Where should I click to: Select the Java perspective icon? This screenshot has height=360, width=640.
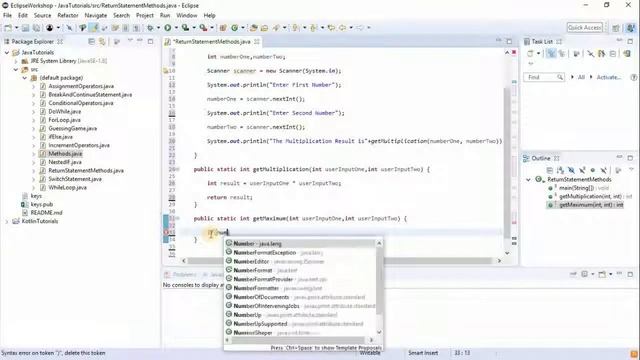pyautogui.click(x=631, y=28)
